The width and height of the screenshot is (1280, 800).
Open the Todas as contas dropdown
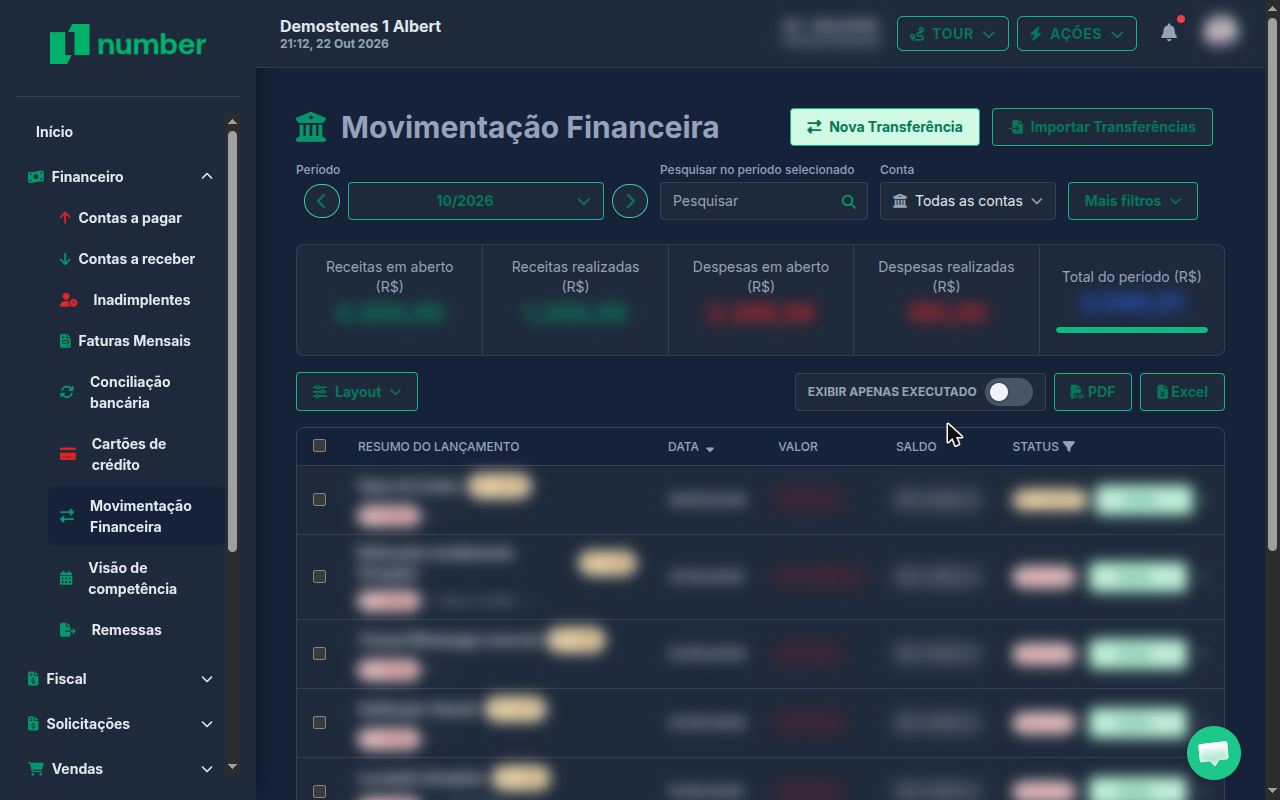[x=968, y=201]
